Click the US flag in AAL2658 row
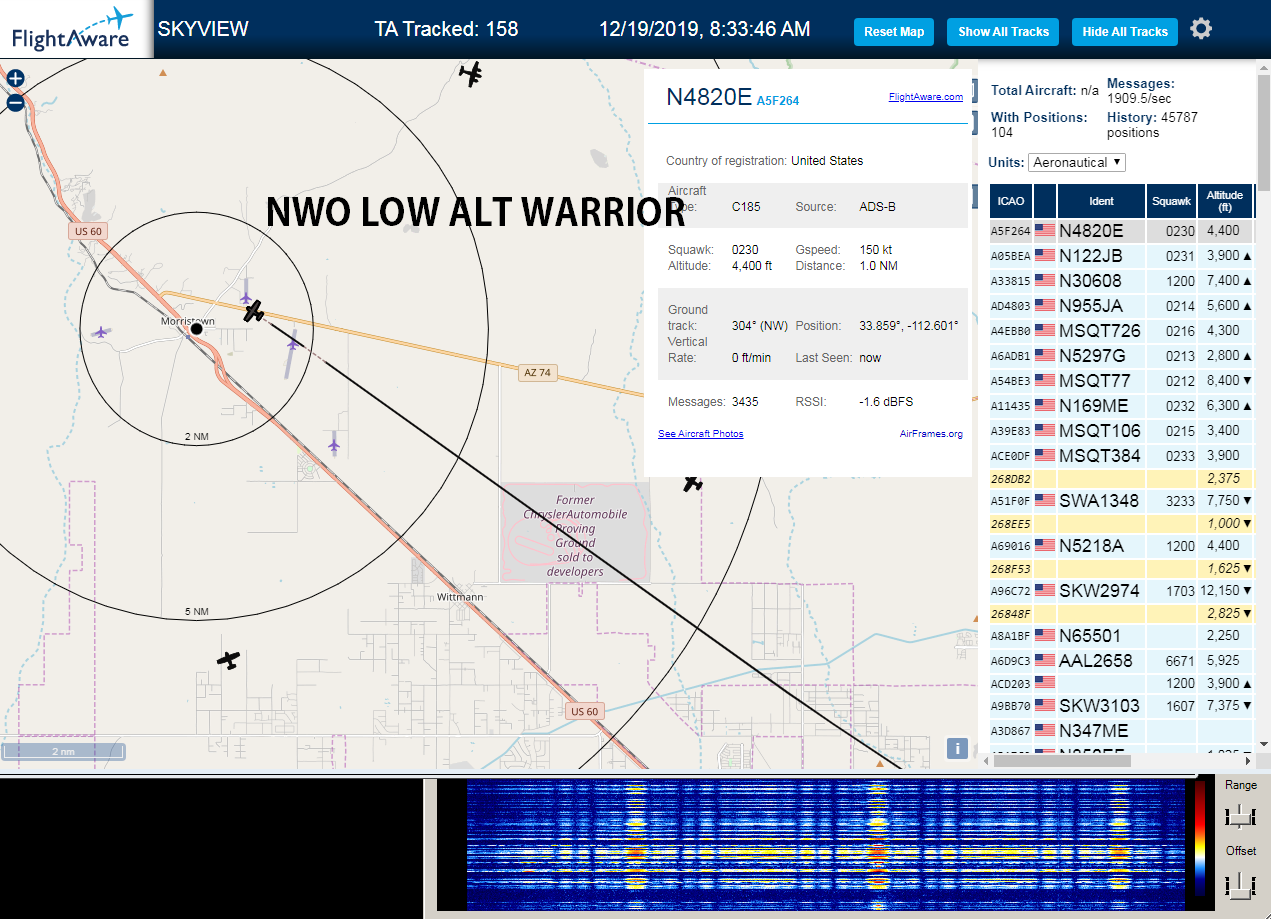 click(x=1046, y=661)
